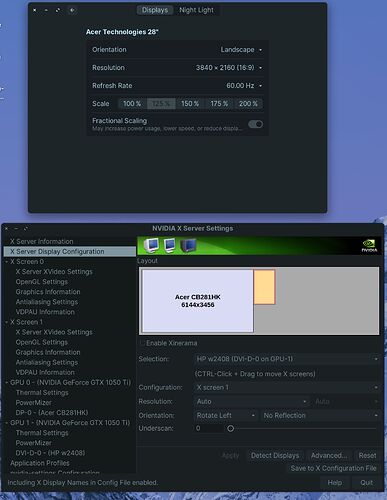Click the dark third monitor icon in banner

pos(188,245)
